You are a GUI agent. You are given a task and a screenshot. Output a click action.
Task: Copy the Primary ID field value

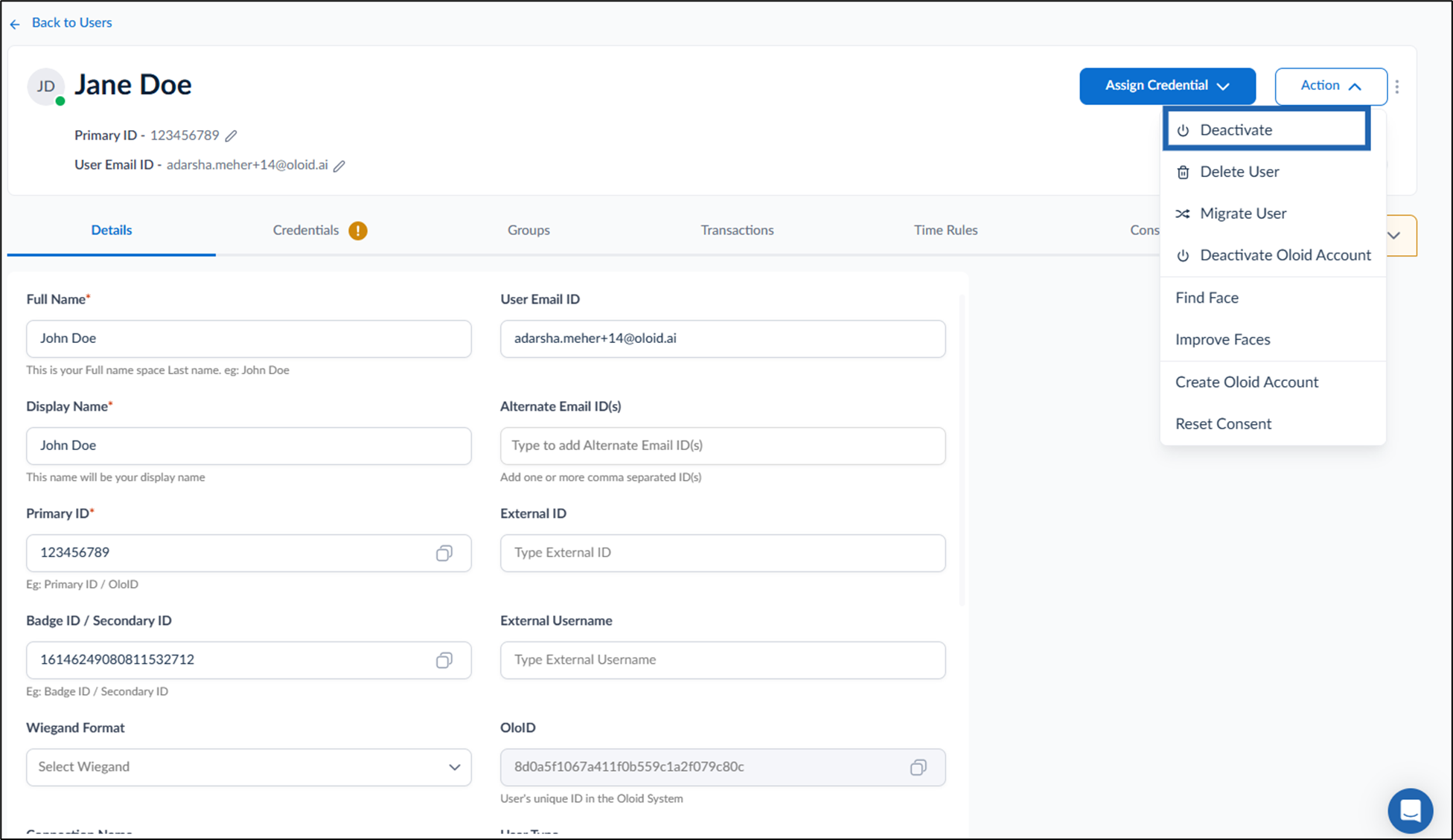(444, 553)
